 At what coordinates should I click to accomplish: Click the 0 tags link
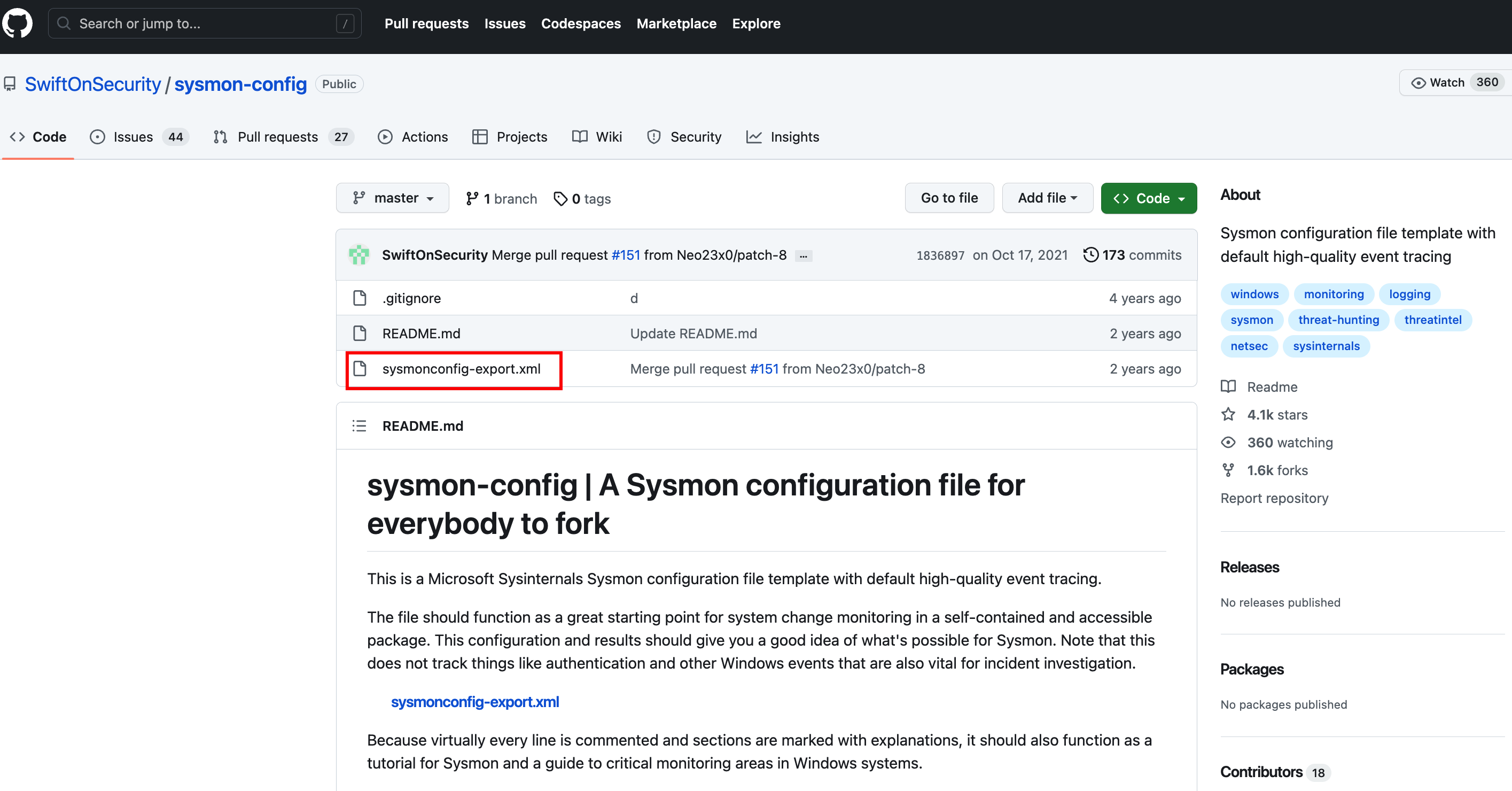(582, 199)
